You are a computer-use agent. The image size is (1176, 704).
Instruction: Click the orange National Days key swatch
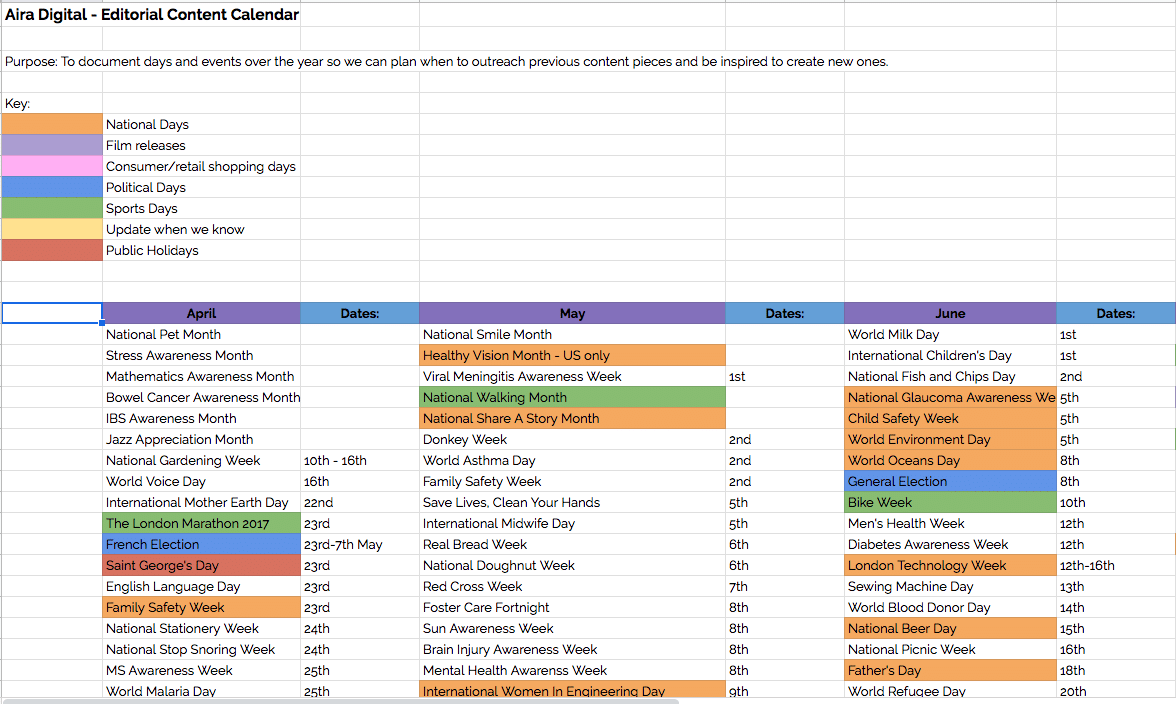pyautogui.click(x=52, y=124)
